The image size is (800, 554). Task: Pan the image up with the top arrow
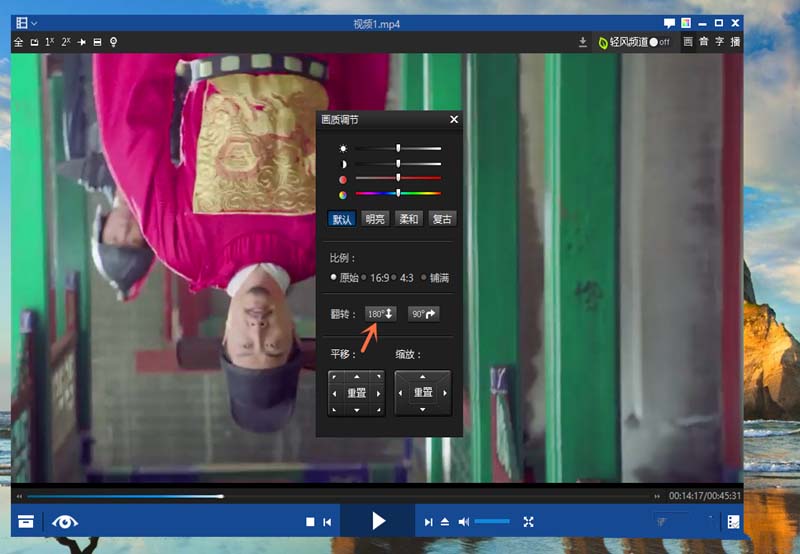click(357, 376)
